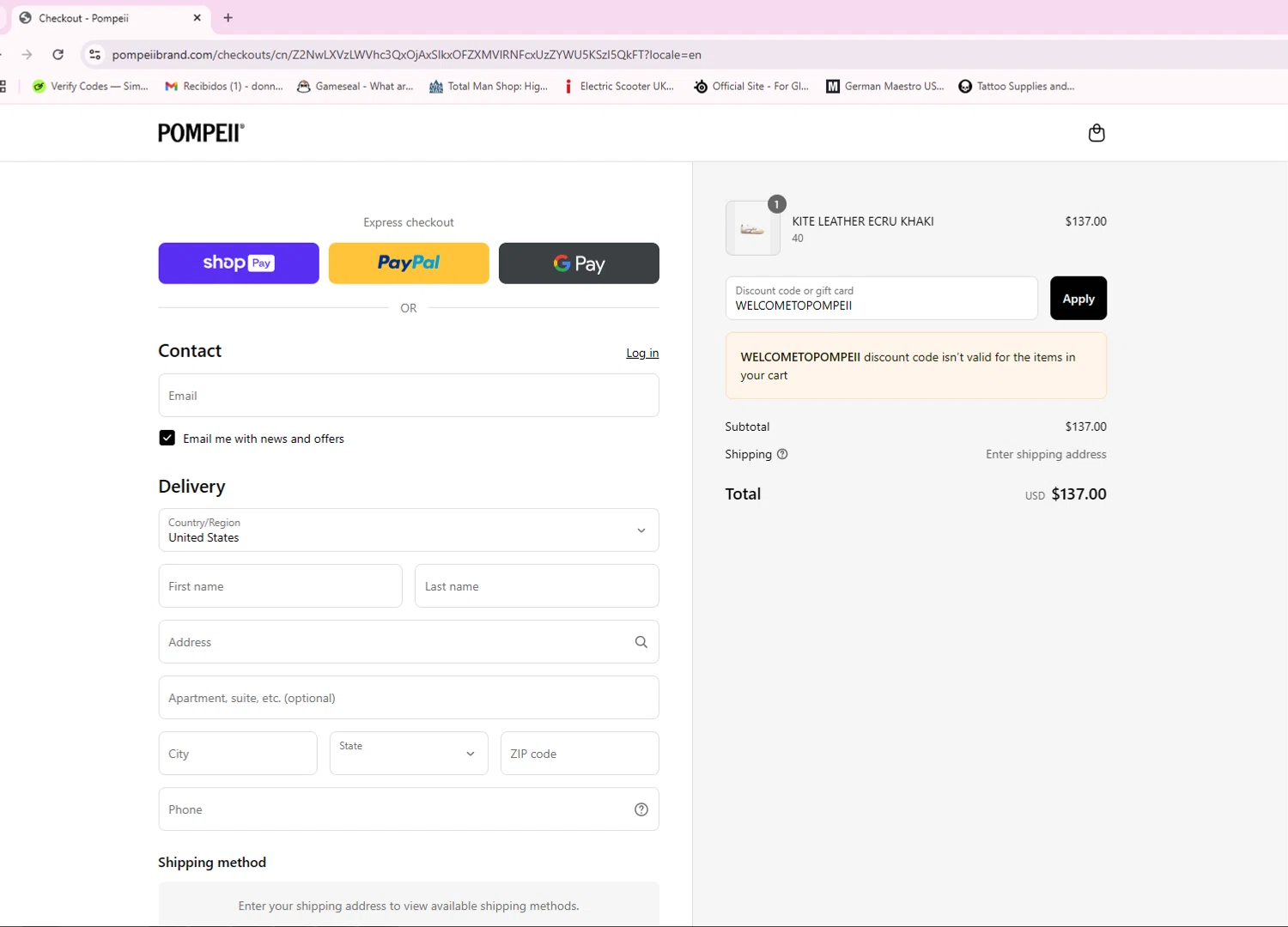The height and width of the screenshot is (927, 1288).
Task: Click the Enter shipping address text
Action: 1046,454
